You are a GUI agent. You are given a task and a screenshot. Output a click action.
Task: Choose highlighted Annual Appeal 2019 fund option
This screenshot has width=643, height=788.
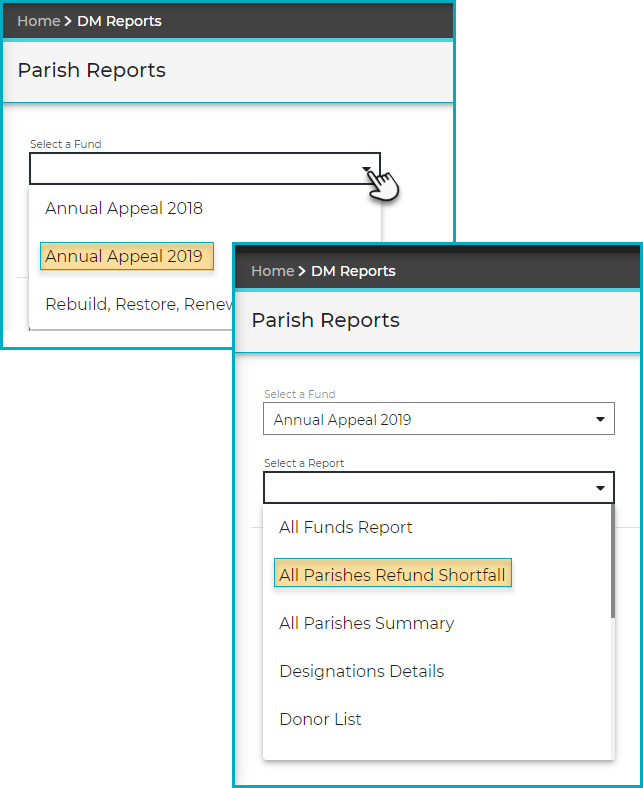[x=127, y=256]
